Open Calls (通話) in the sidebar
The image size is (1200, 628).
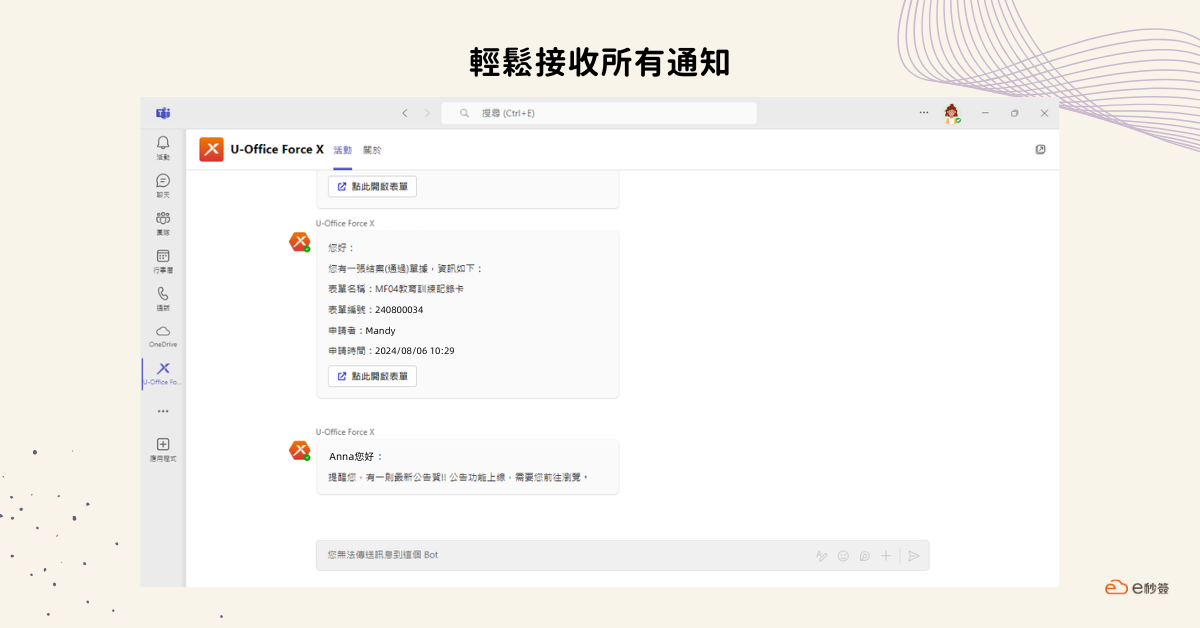[x=163, y=299]
